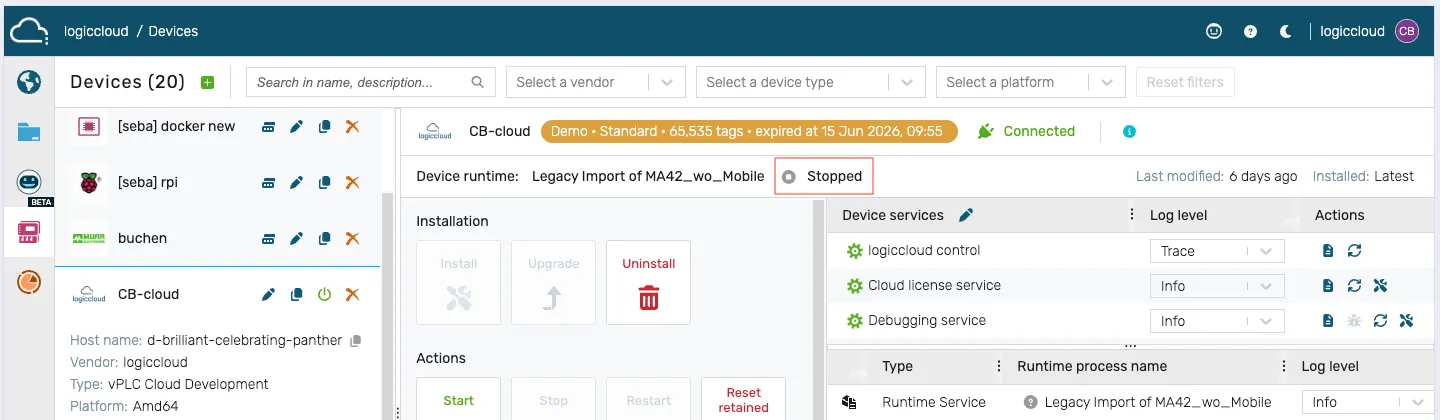Open the Select a platform dropdown
1440x420 pixels.
click(1031, 82)
